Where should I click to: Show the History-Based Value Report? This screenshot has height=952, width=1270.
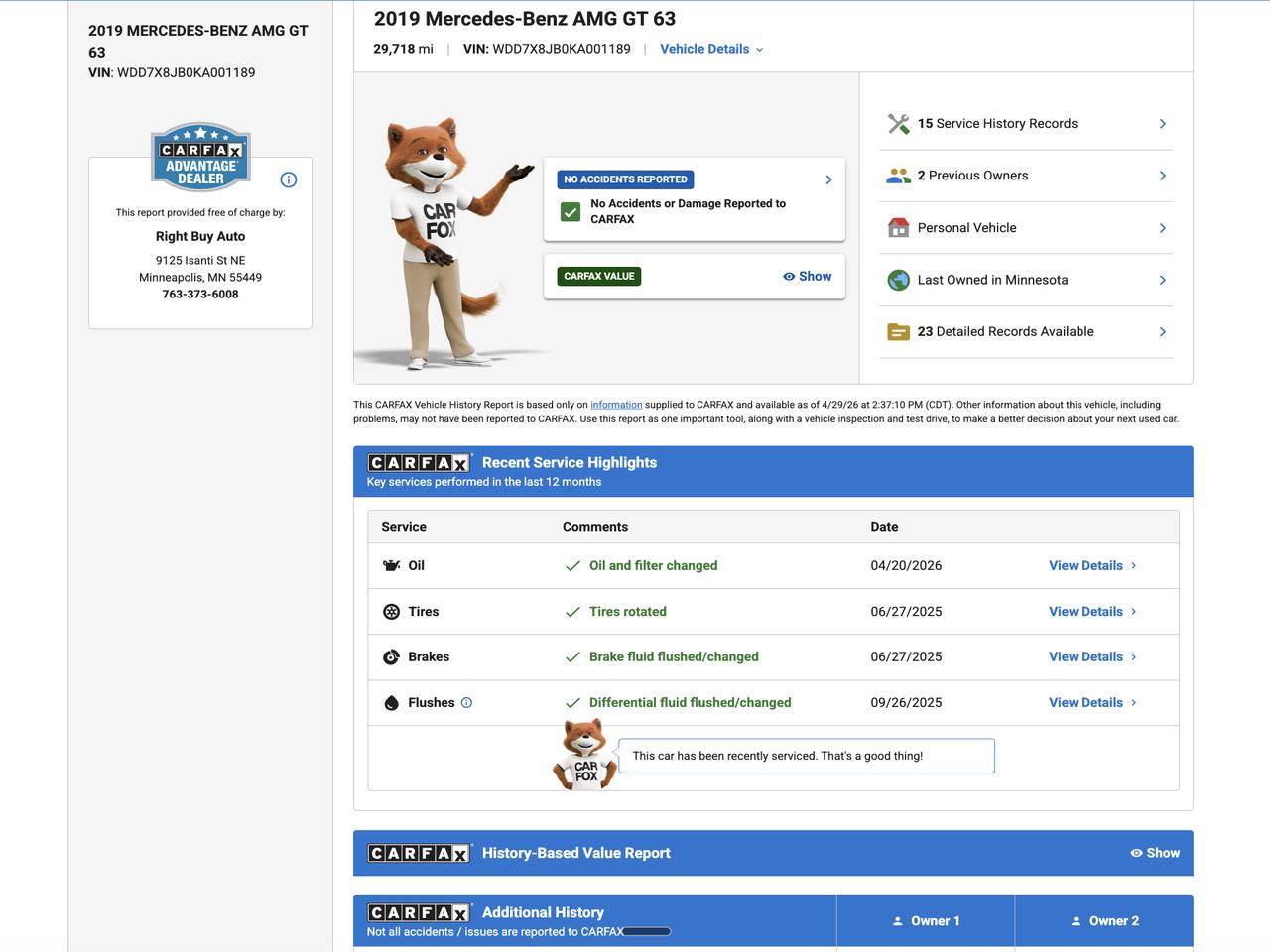1155,853
